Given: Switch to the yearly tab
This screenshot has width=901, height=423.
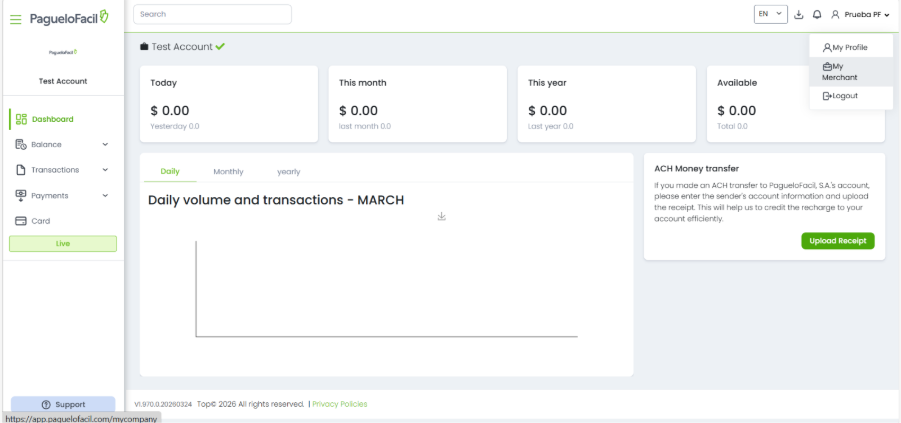Looking at the screenshot, I should point(288,172).
